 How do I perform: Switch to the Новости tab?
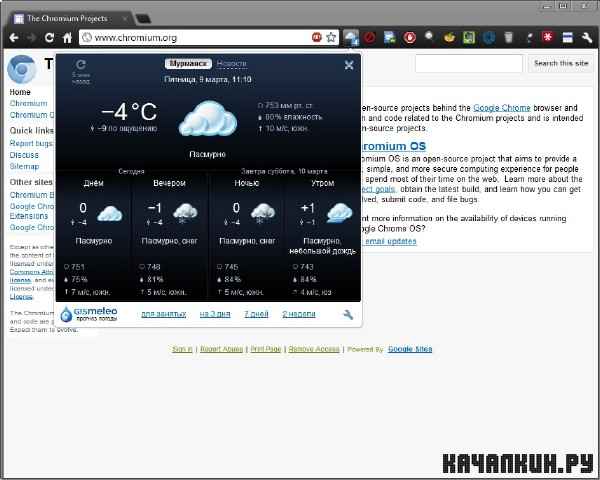click(x=232, y=64)
